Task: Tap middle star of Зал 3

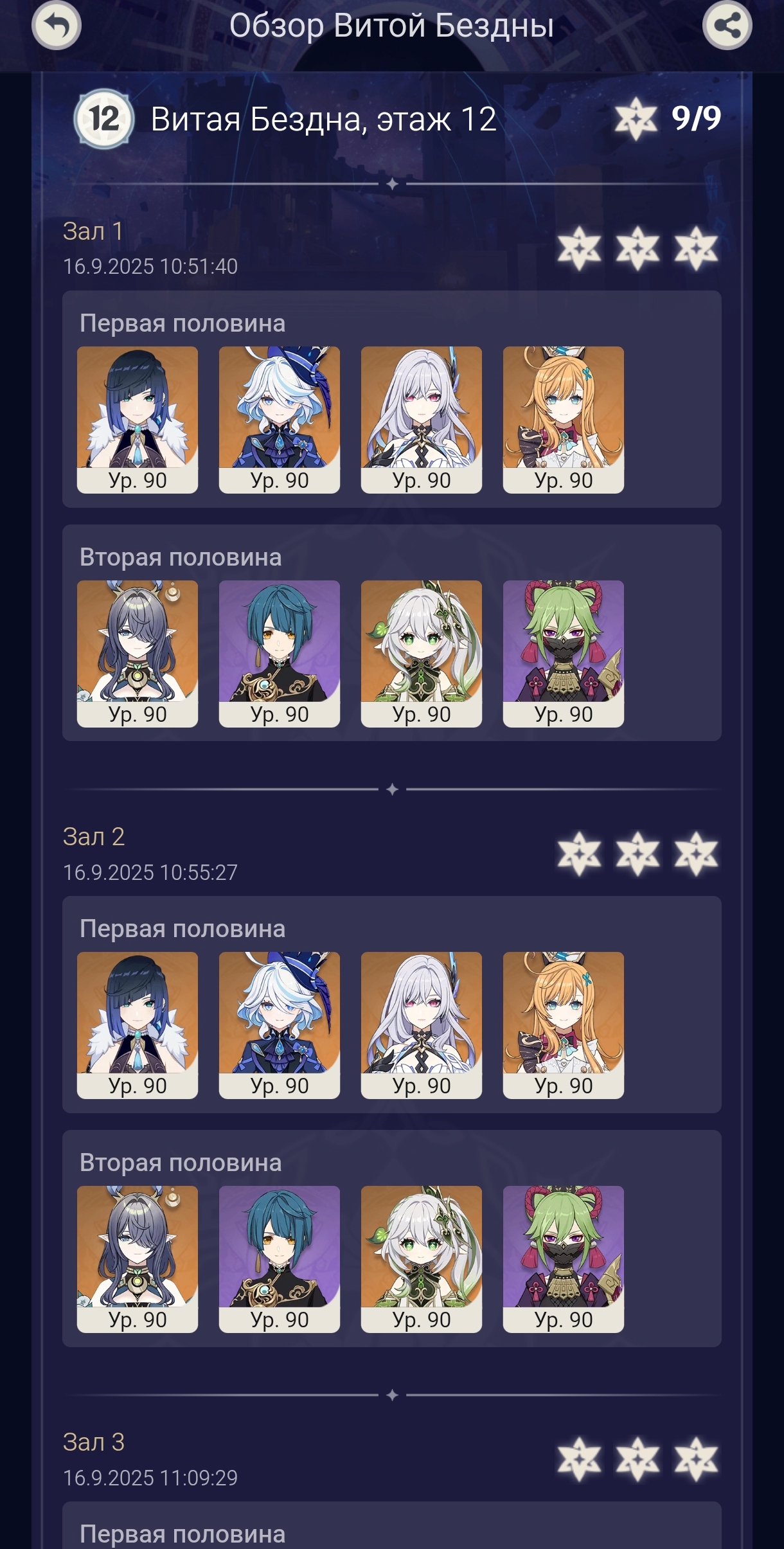Action: pos(637,1460)
